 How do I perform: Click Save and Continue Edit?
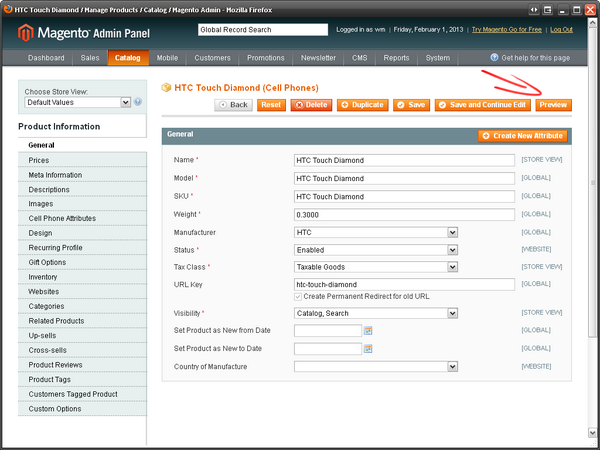point(483,105)
